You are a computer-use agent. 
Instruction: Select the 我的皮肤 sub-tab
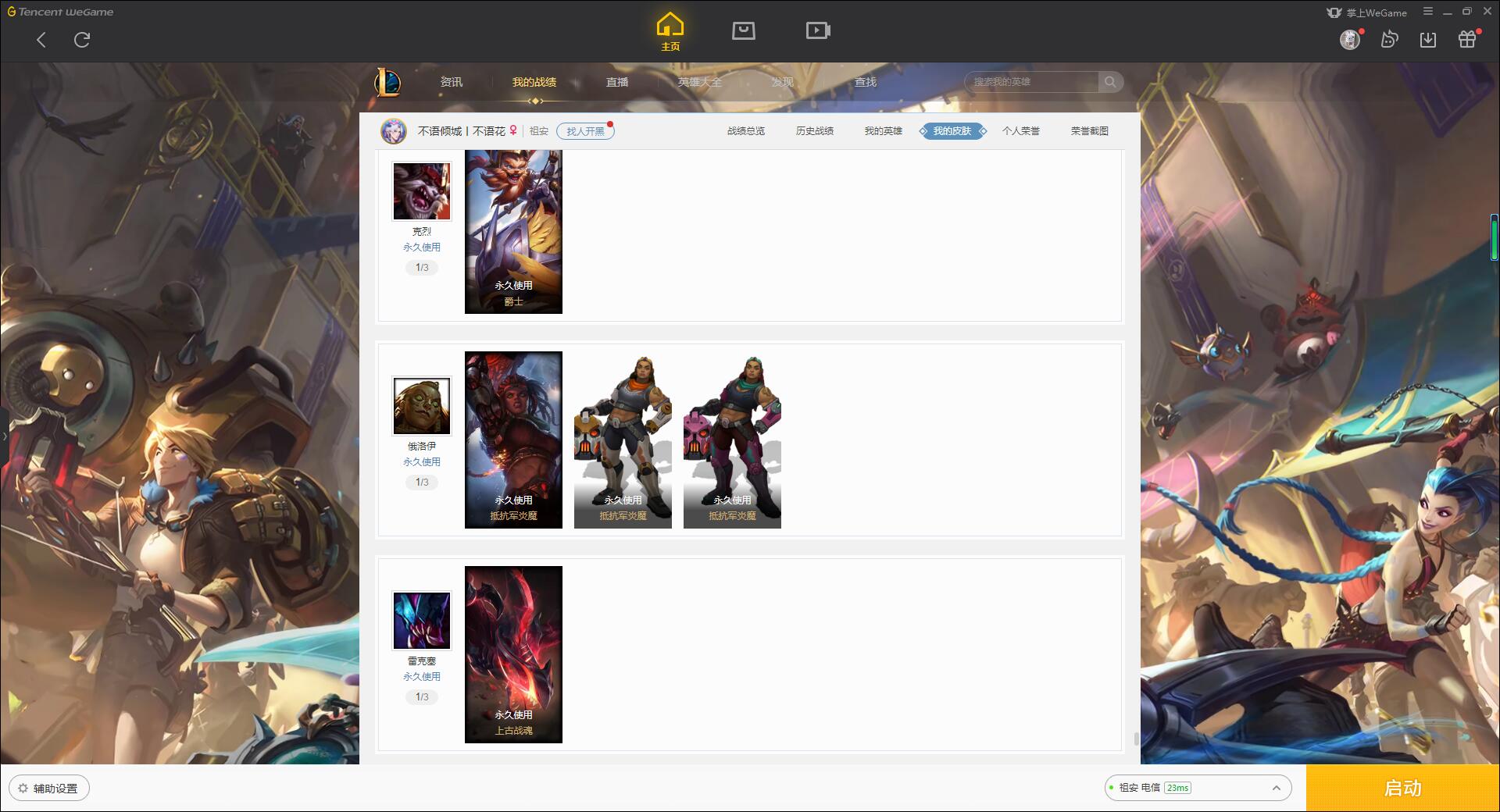pyautogui.click(x=952, y=131)
